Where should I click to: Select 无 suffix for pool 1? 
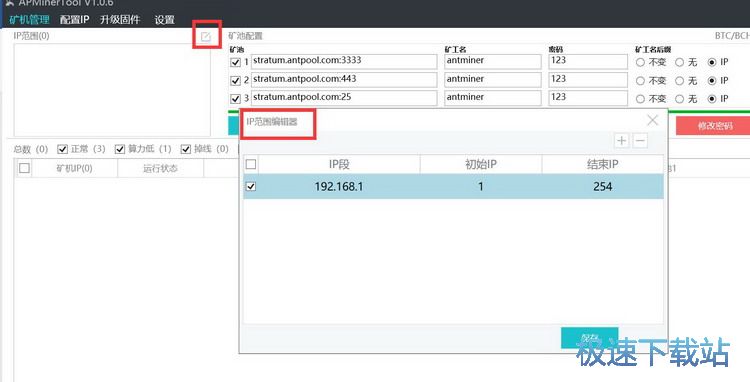point(679,62)
